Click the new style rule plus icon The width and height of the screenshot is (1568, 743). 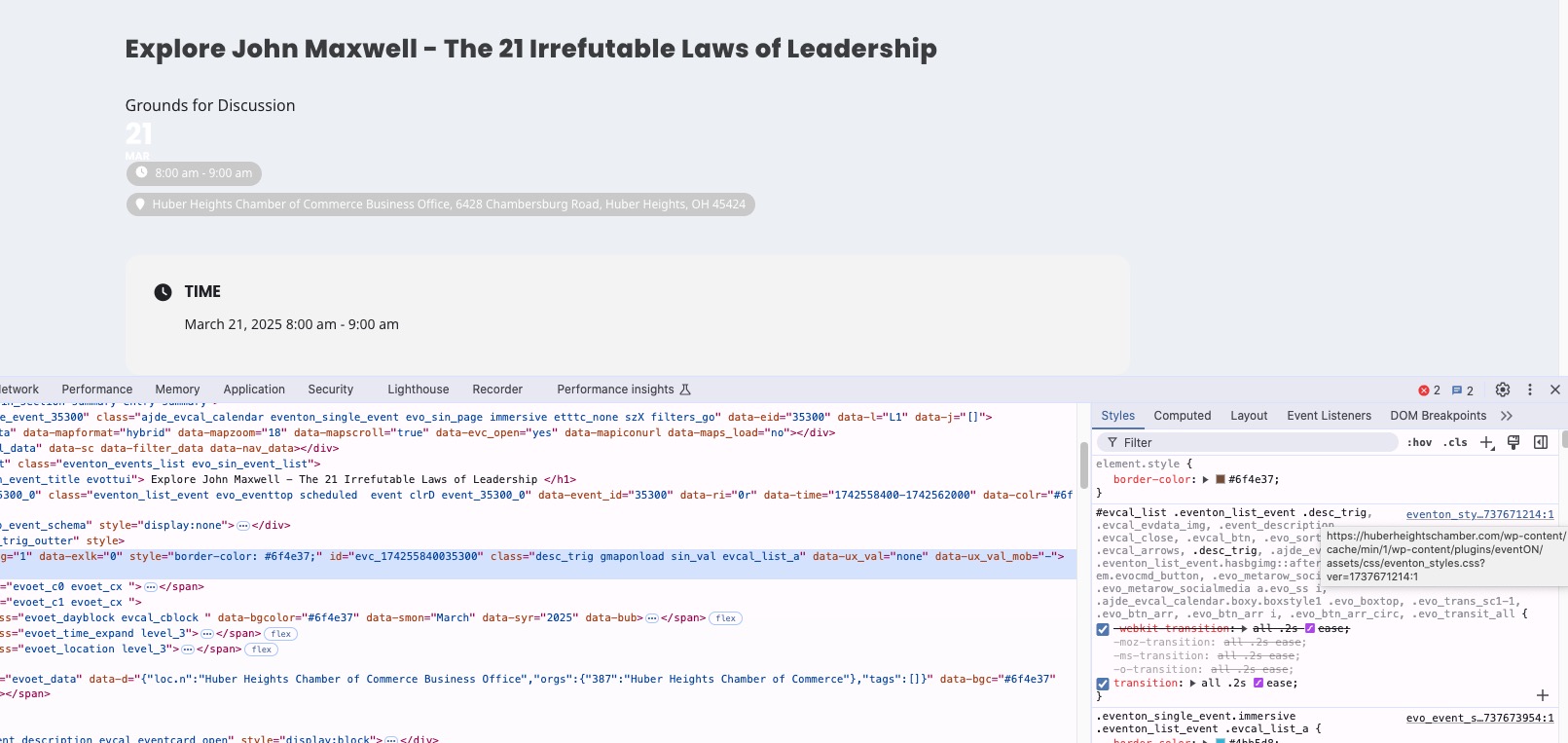click(1487, 442)
